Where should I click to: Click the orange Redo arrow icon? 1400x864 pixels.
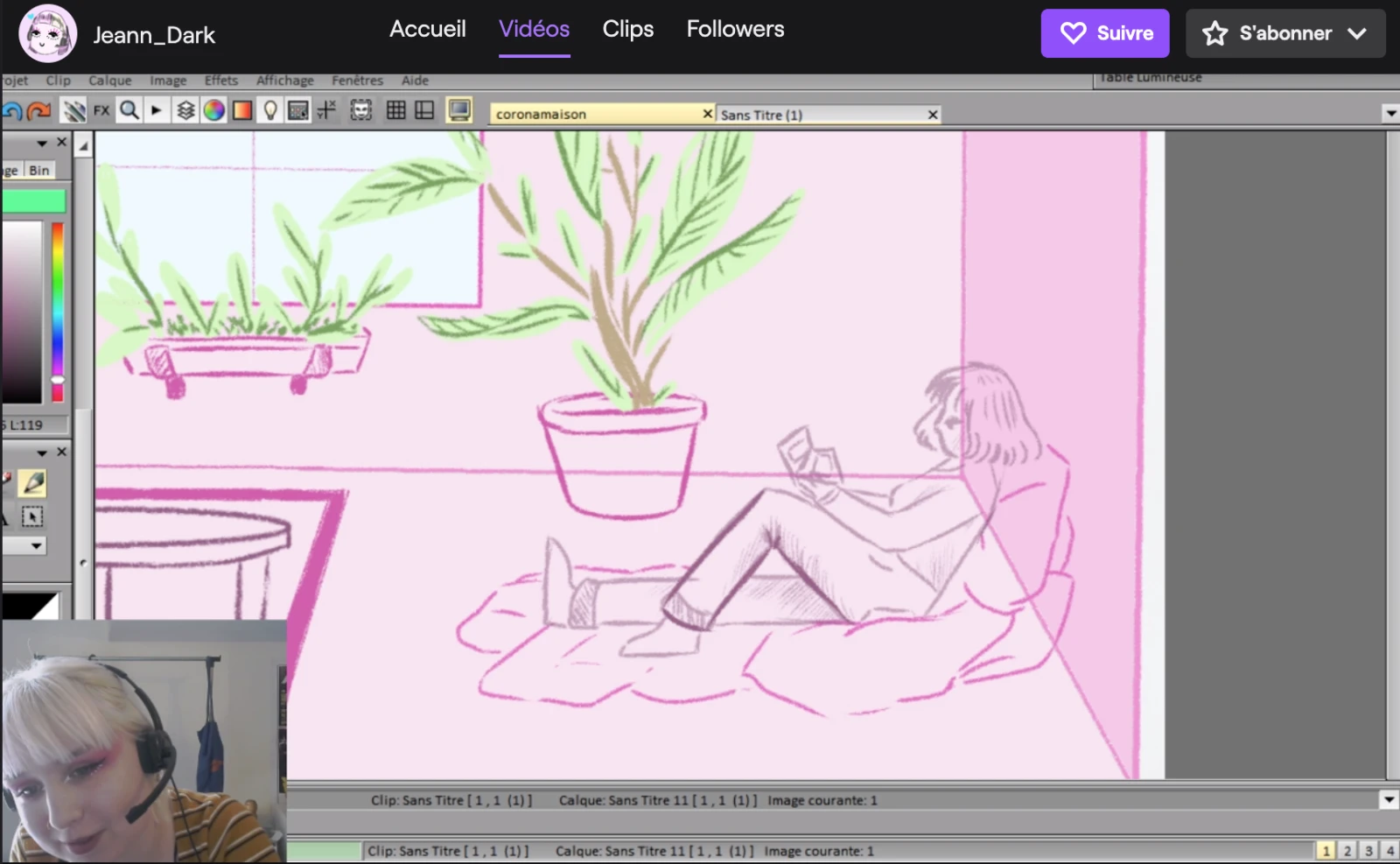click(x=38, y=111)
